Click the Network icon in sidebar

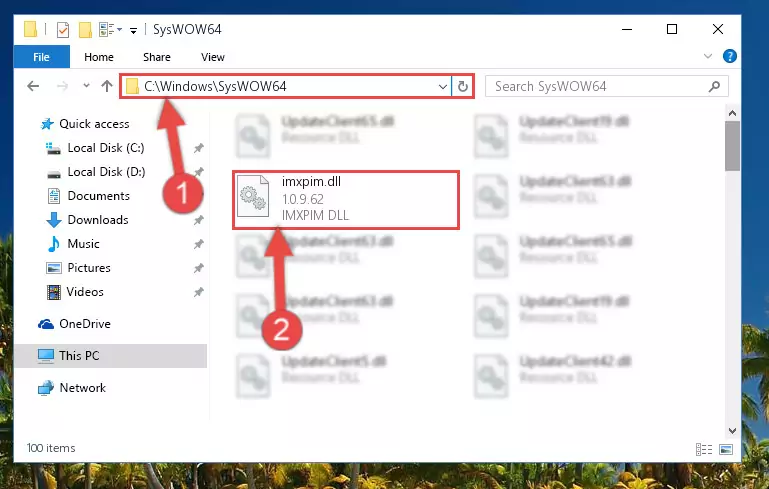46,388
